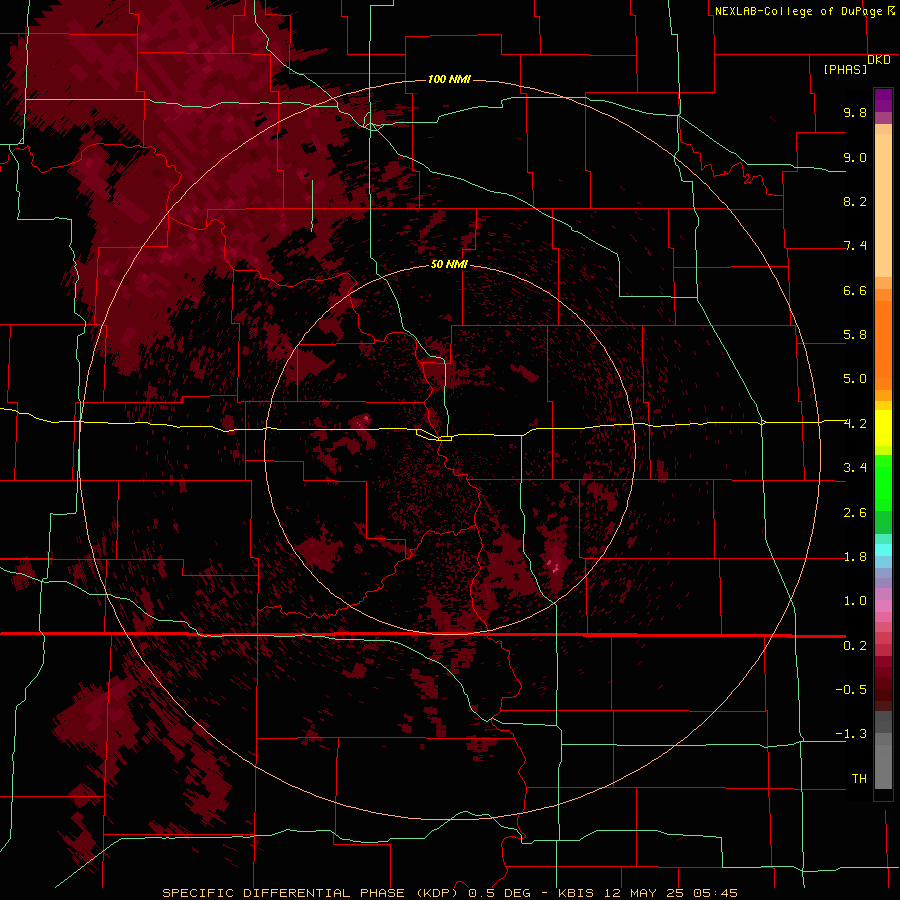Click the 1.0 value on color scale

coord(855,601)
